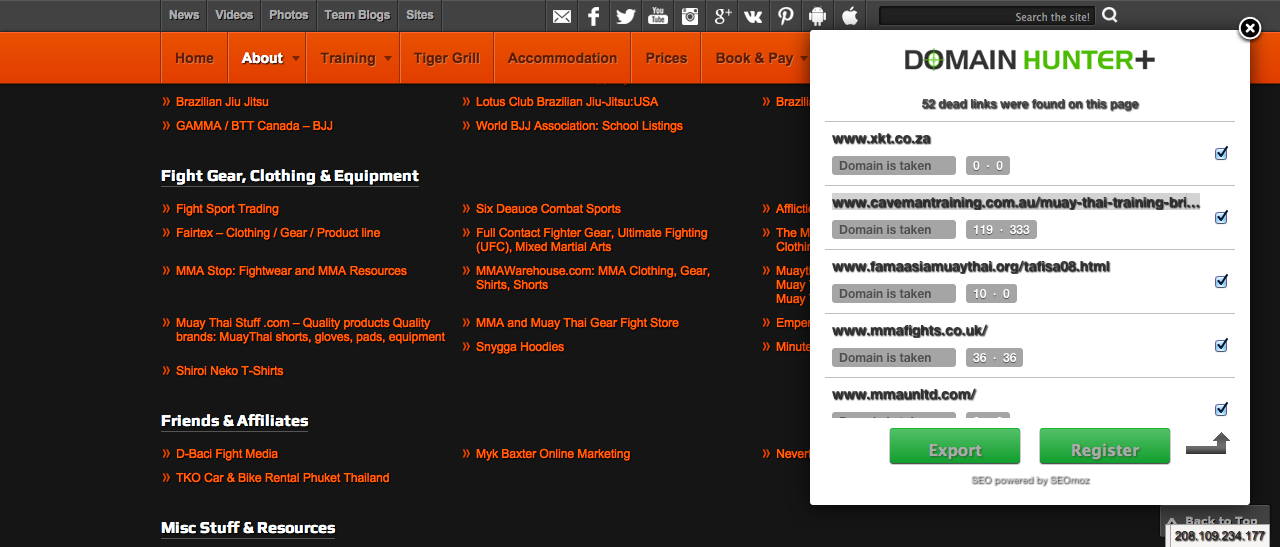The image size is (1280, 547).
Task: Click the Instagram camera icon
Action: 690,16
